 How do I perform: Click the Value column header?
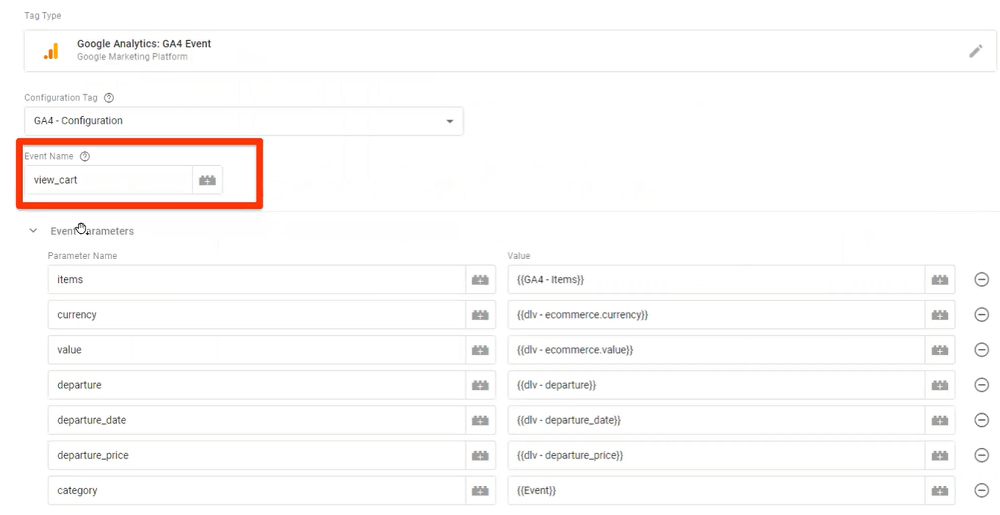tap(519, 256)
